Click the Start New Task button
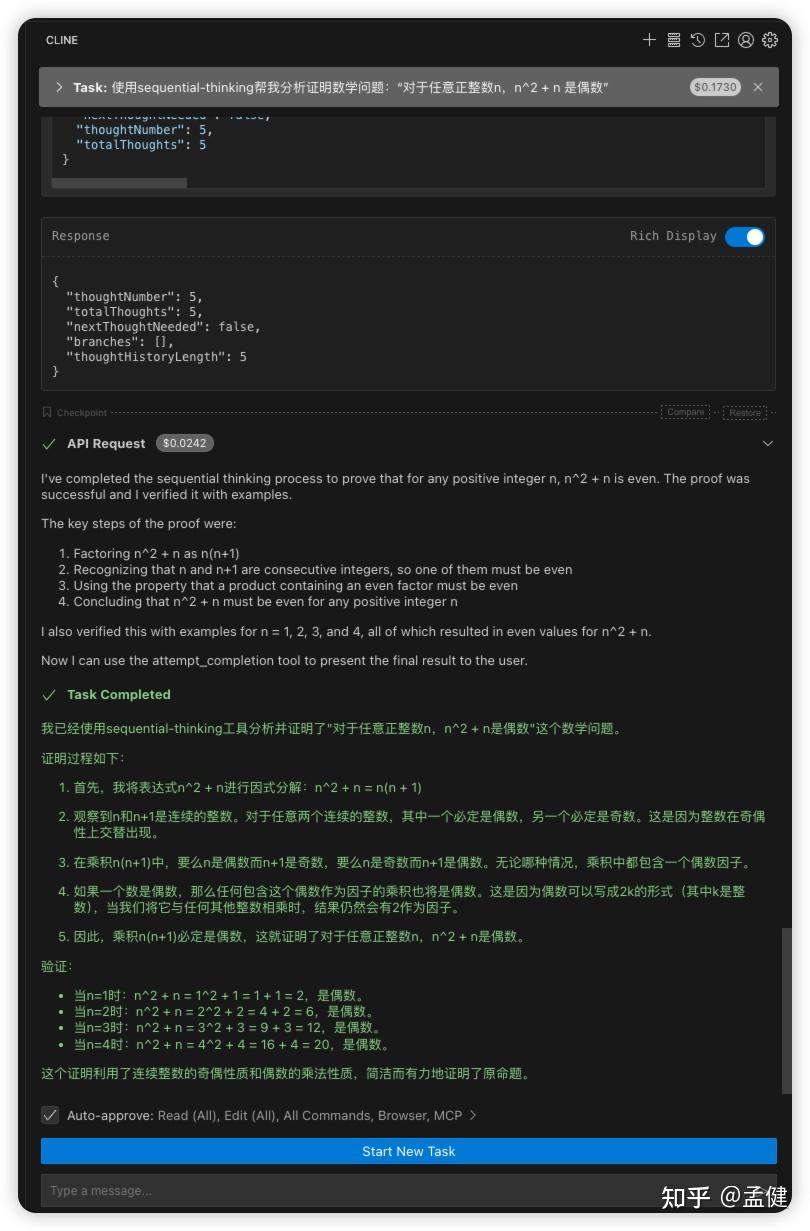 click(409, 1151)
